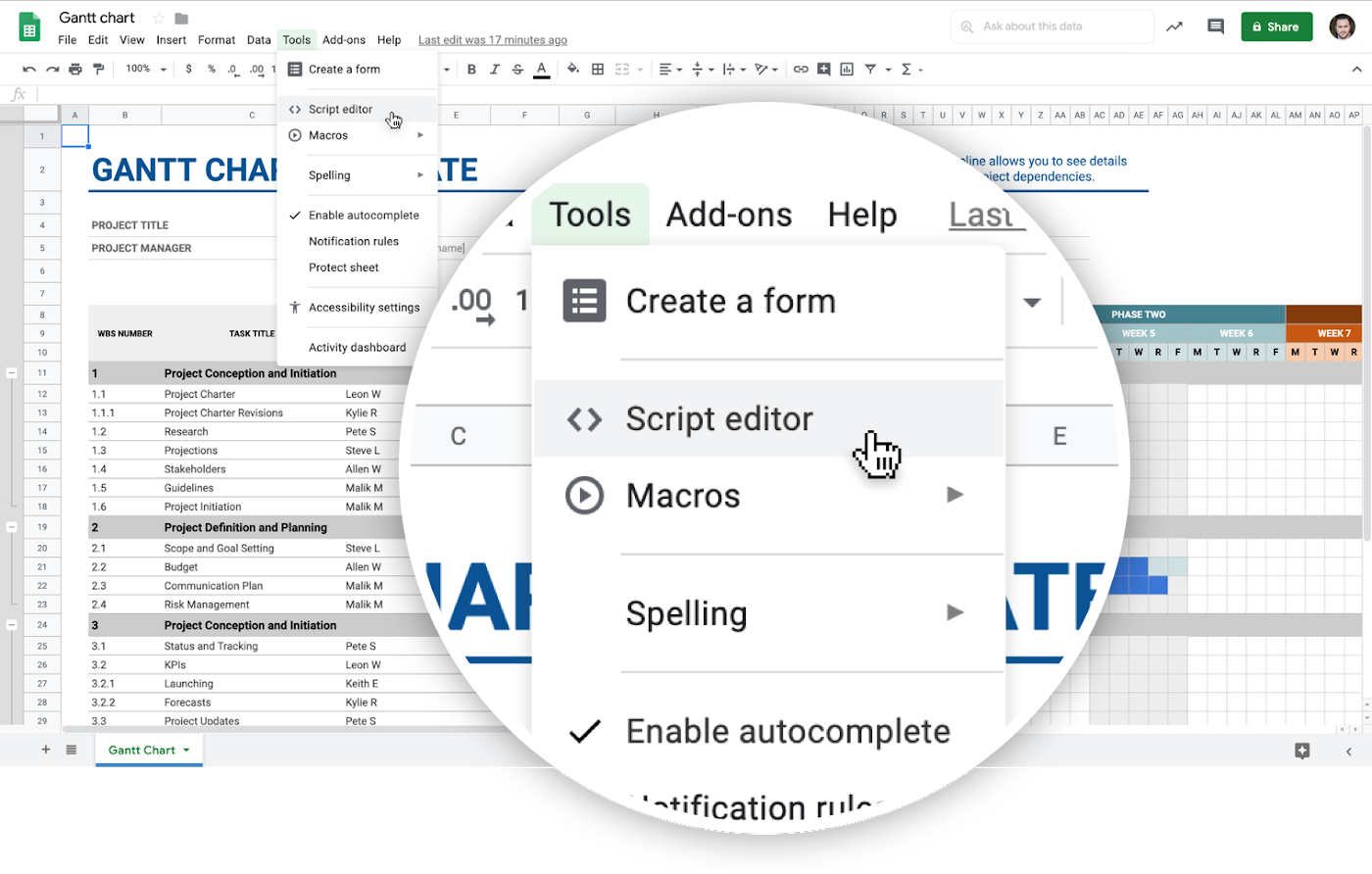Click the green Share button
Image resolution: width=1372 pixels, height=874 pixels.
[x=1276, y=26]
